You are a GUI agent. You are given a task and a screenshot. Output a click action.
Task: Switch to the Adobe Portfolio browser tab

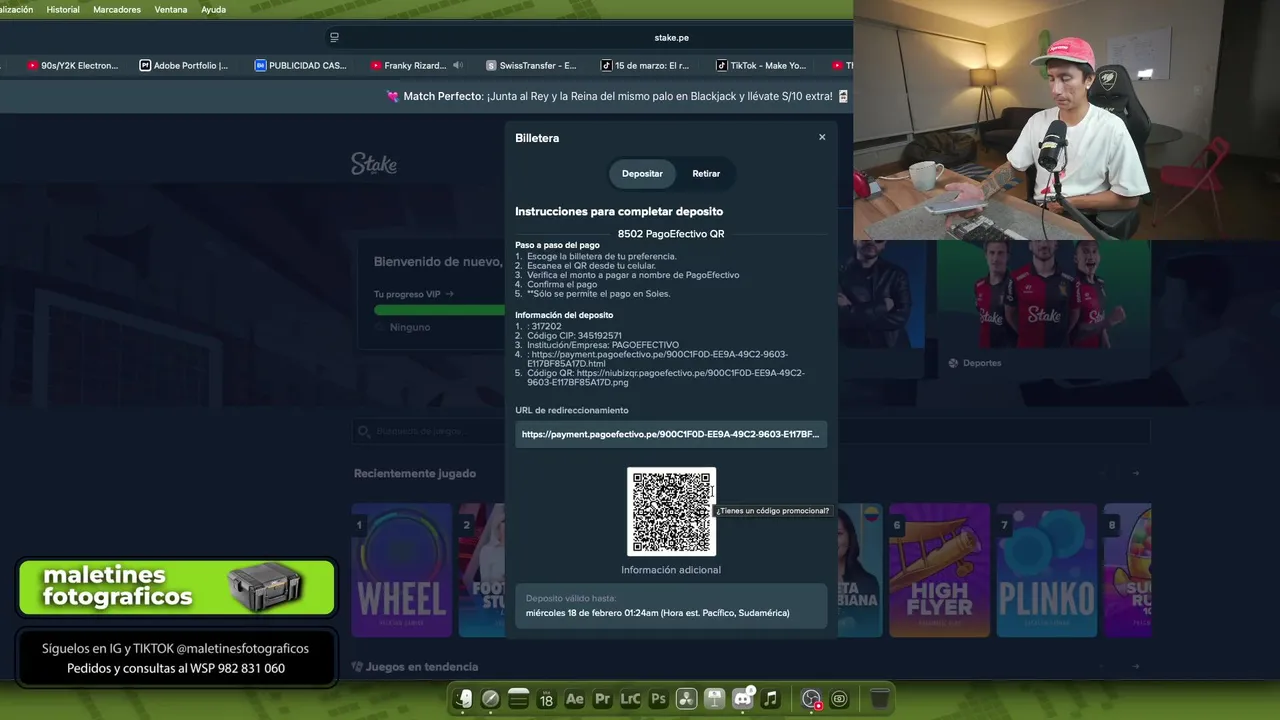tap(184, 65)
